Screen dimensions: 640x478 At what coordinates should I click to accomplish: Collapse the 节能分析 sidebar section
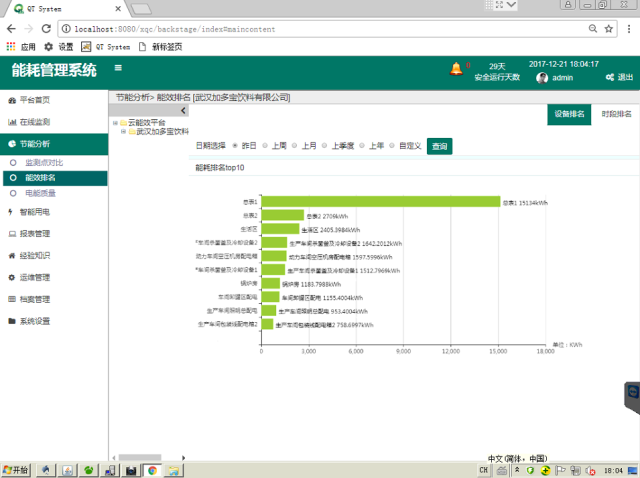tap(54, 144)
